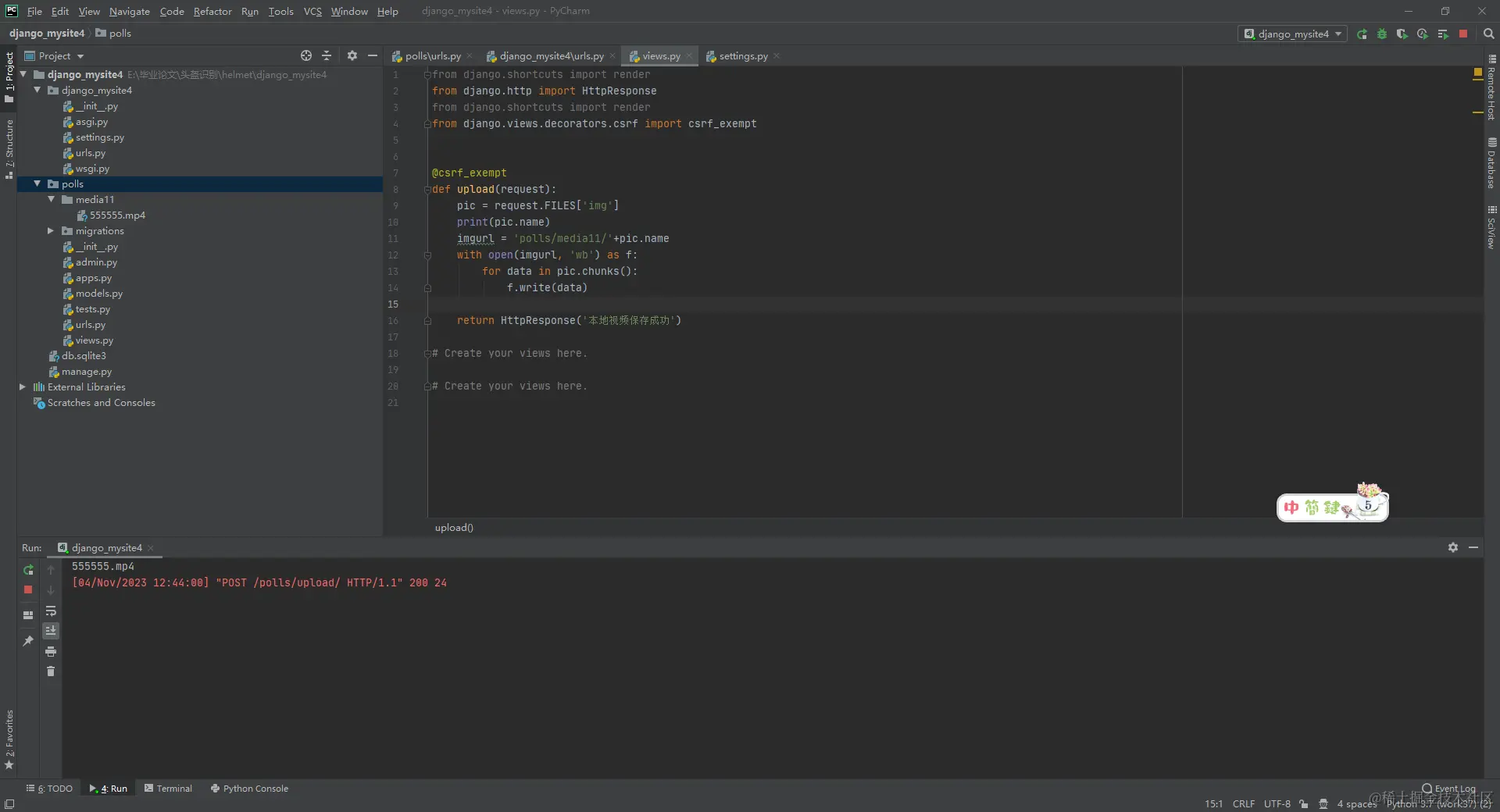Print the run console output
The height and width of the screenshot is (812, 1500).
(51, 651)
